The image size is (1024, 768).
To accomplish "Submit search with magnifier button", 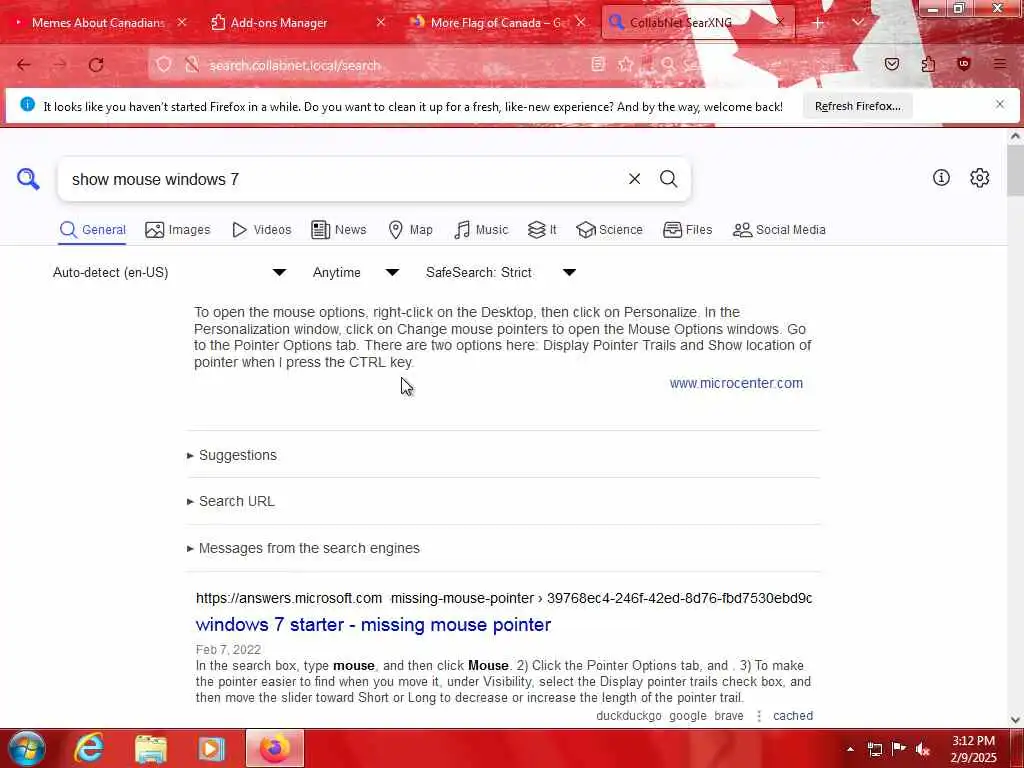I will (x=668, y=179).
